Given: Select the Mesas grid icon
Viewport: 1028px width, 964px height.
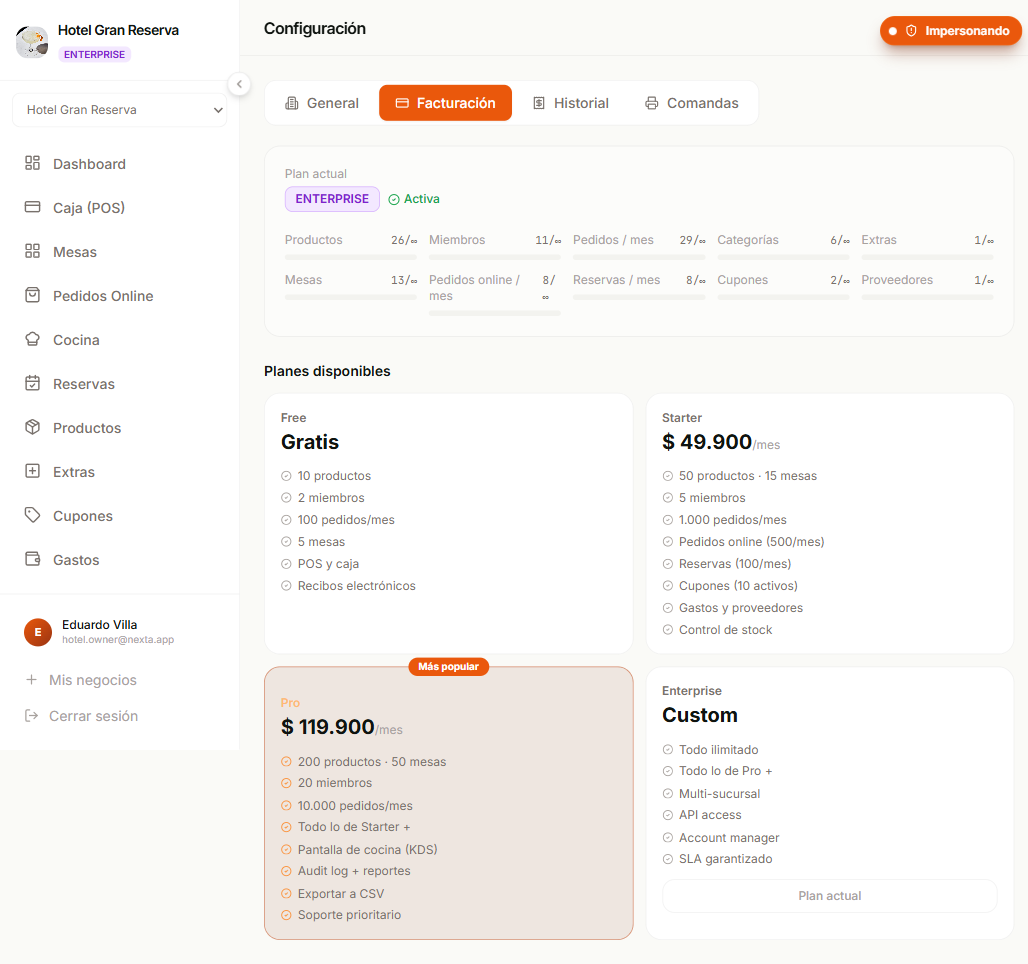Looking at the screenshot, I should pyautogui.click(x=32, y=251).
